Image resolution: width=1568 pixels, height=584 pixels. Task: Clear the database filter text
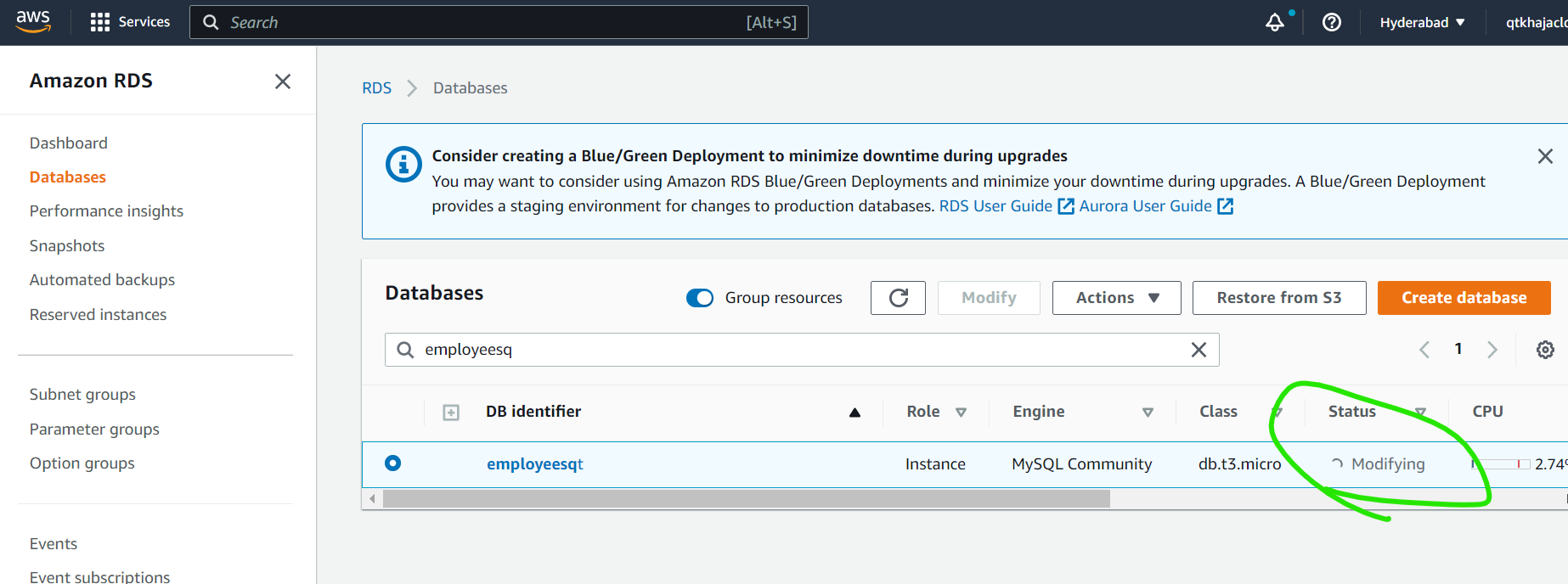[1199, 350]
